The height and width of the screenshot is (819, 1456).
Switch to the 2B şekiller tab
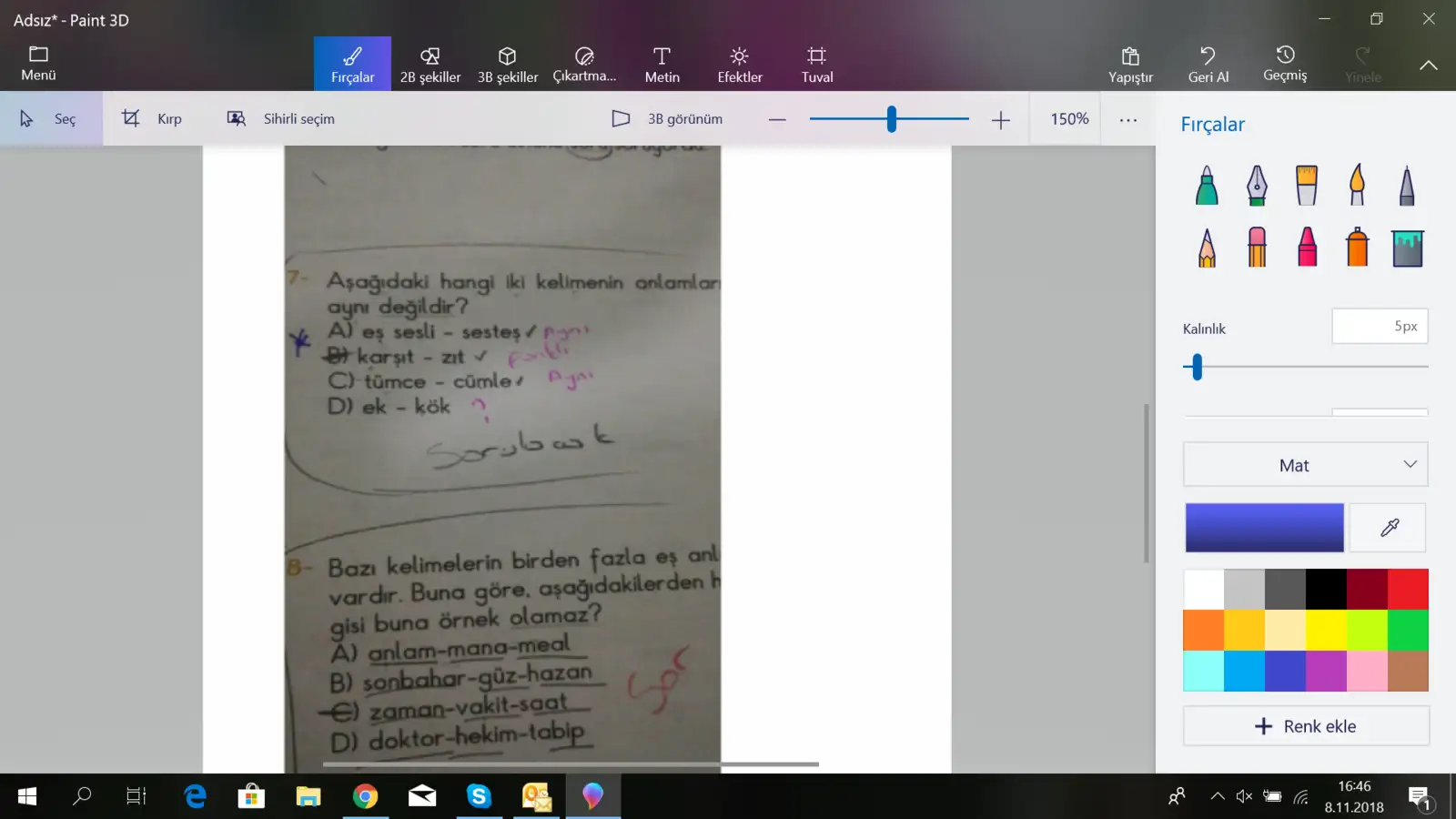[x=430, y=64]
